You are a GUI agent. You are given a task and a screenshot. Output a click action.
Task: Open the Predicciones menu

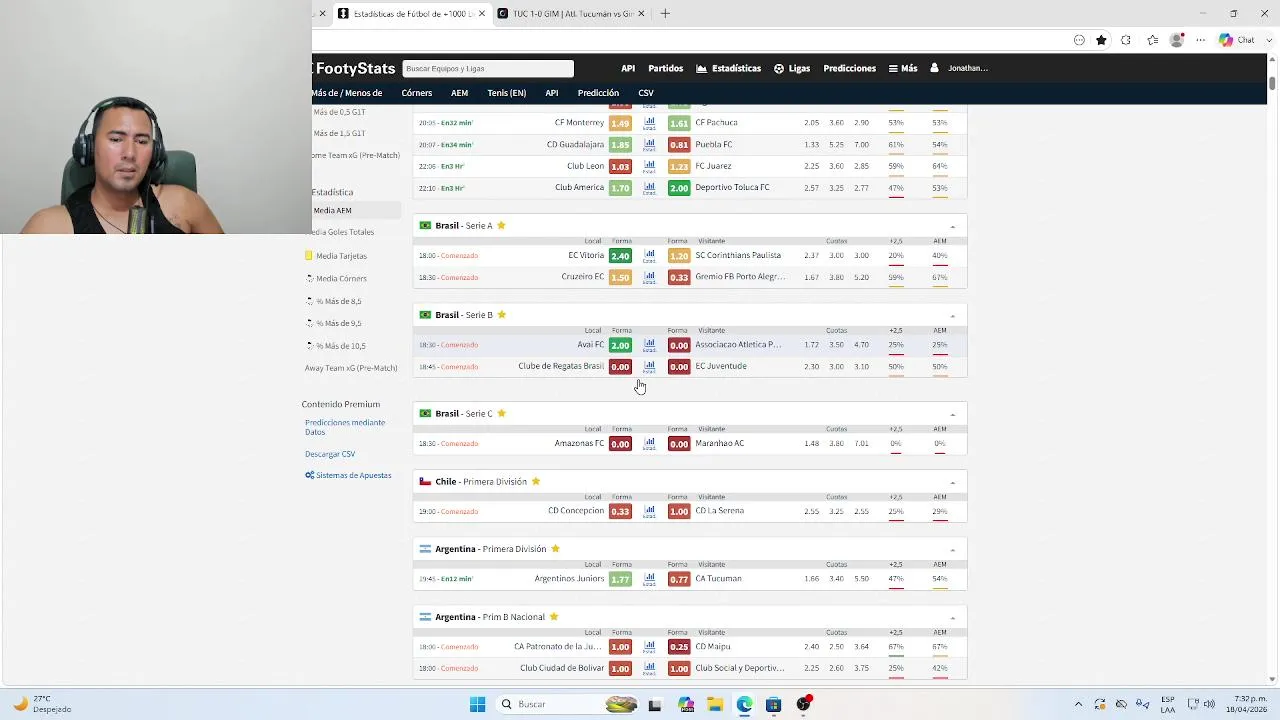(x=849, y=68)
